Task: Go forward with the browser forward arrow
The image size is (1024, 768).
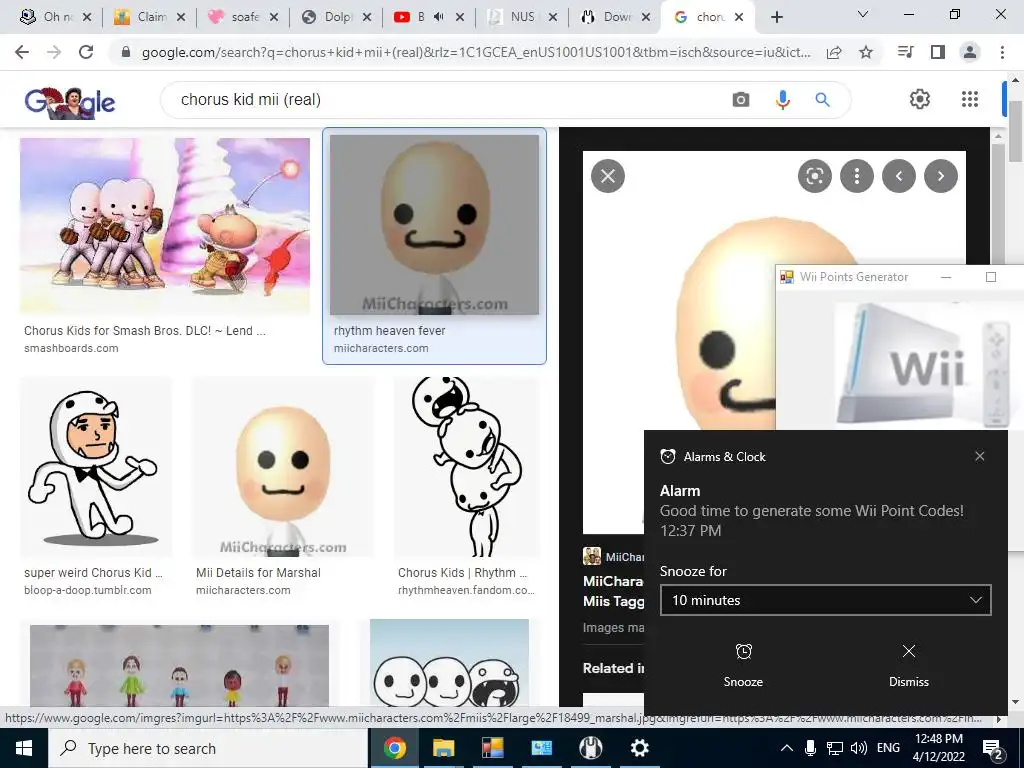Action: pos(54,52)
